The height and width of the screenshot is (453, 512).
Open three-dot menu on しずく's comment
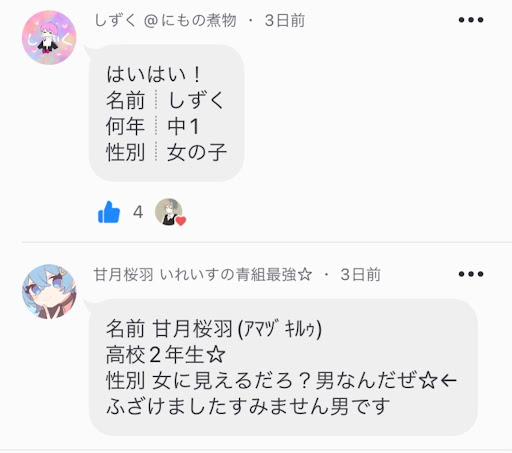coord(471,20)
